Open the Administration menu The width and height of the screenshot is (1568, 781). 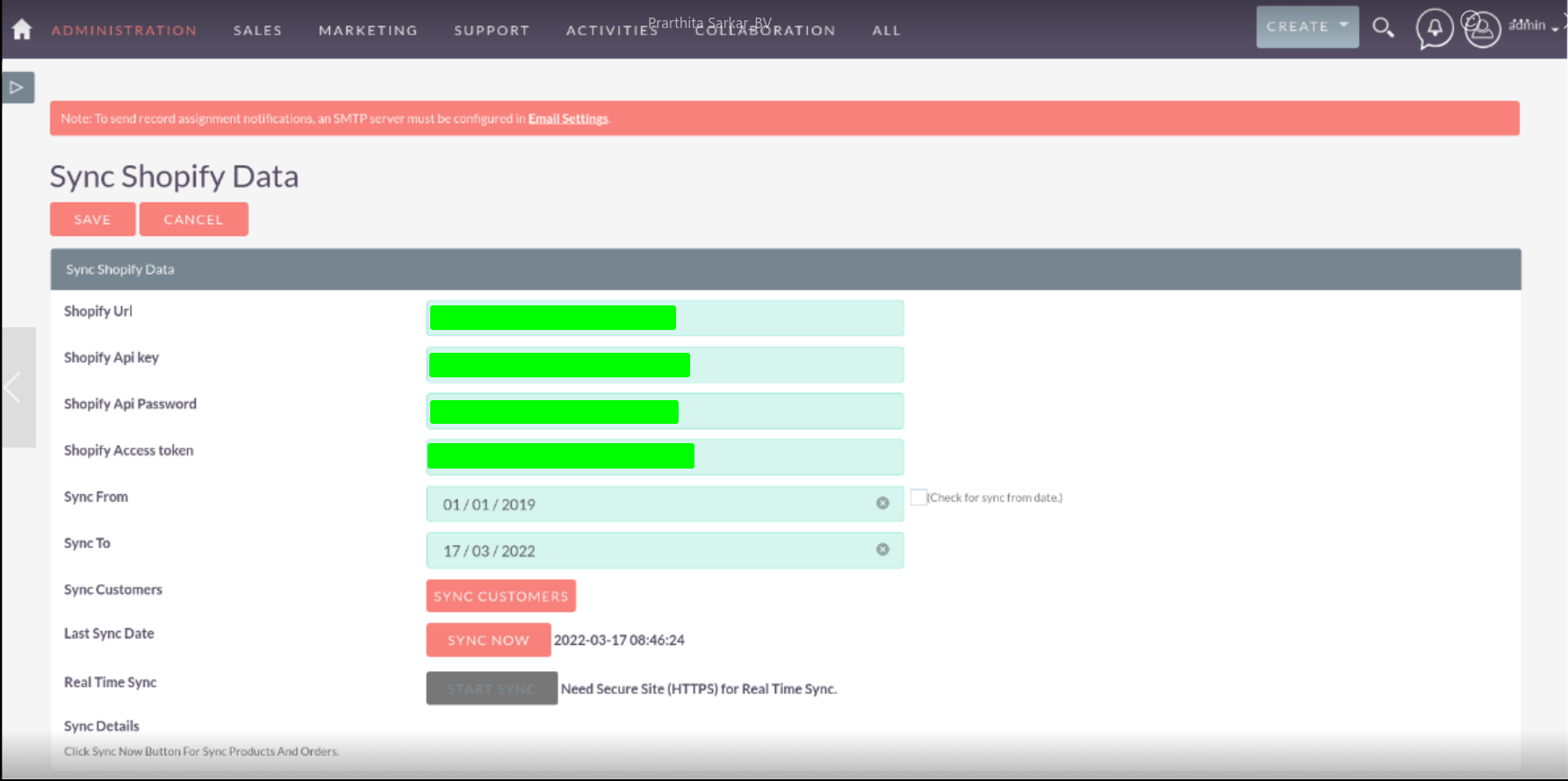click(x=124, y=30)
